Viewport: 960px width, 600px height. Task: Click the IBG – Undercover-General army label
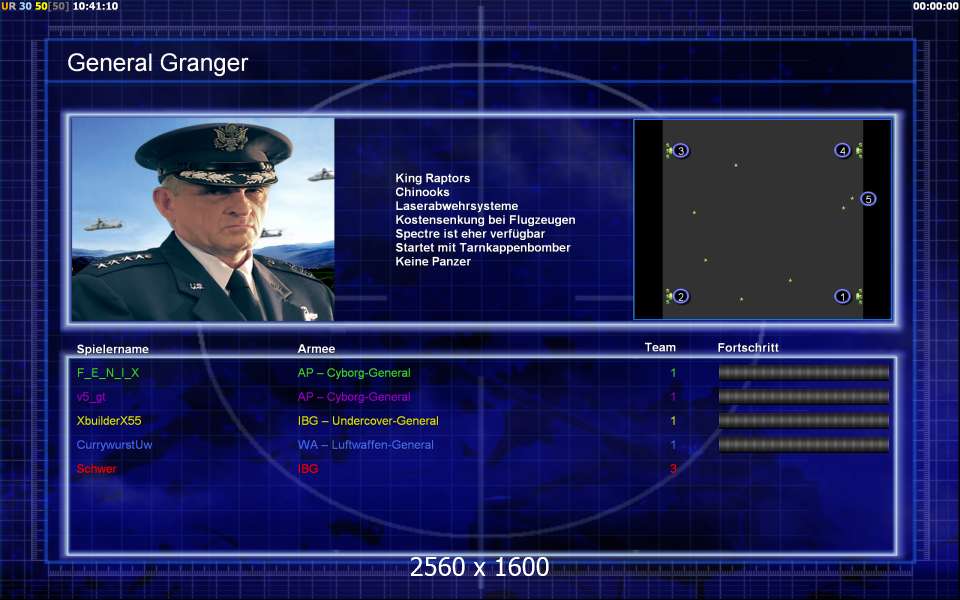pos(368,421)
